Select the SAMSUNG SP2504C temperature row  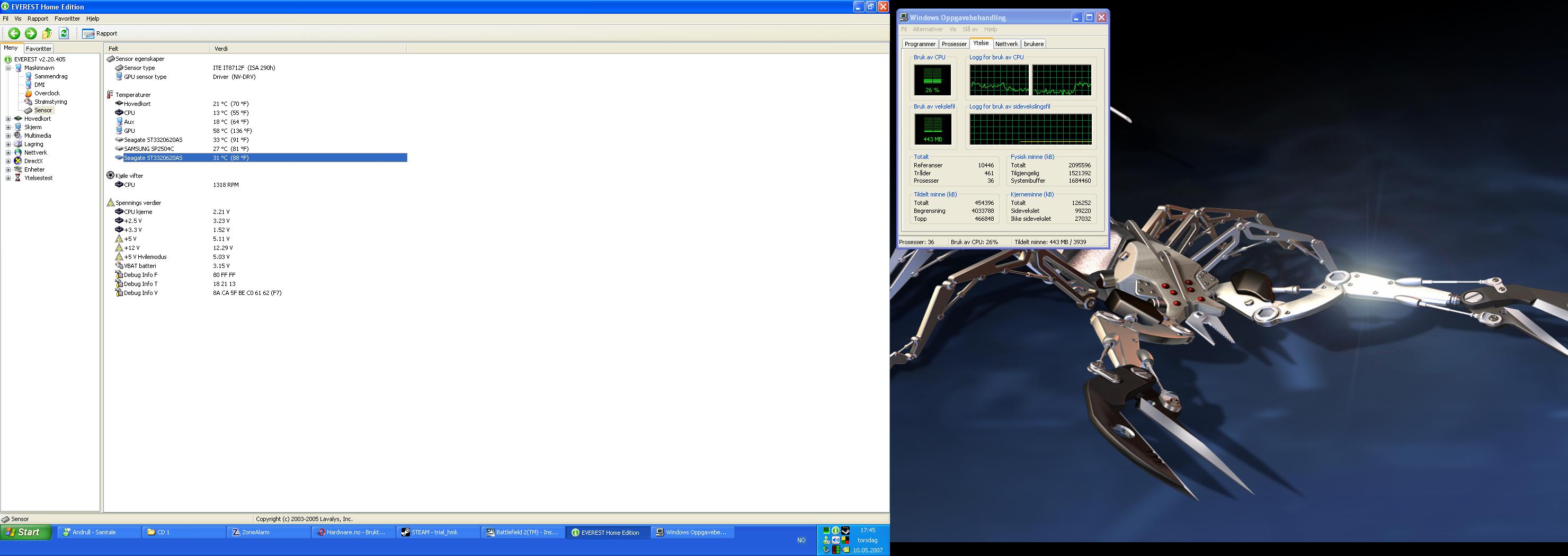pos(261,149)
